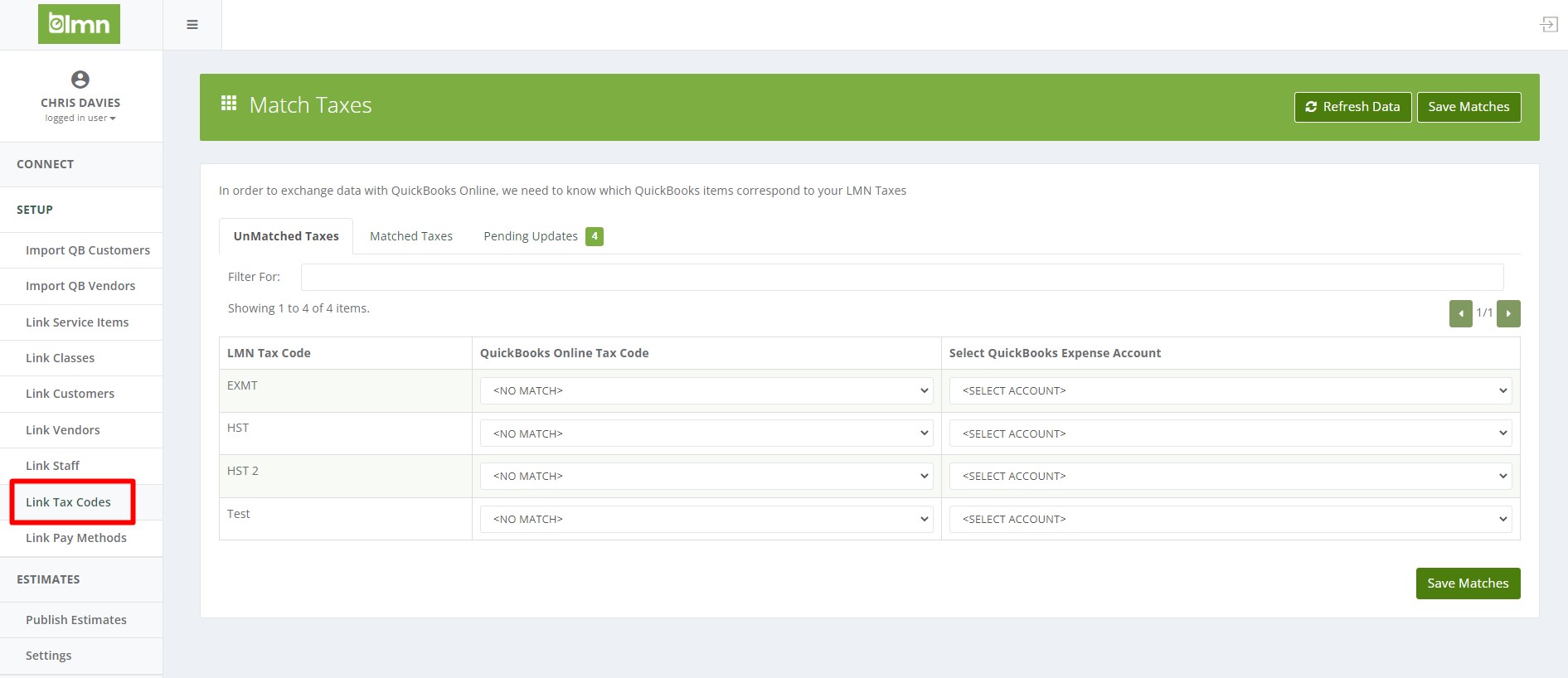
Task: Click the 1/1 page indicator
Action: click(x=1484, y=312)
